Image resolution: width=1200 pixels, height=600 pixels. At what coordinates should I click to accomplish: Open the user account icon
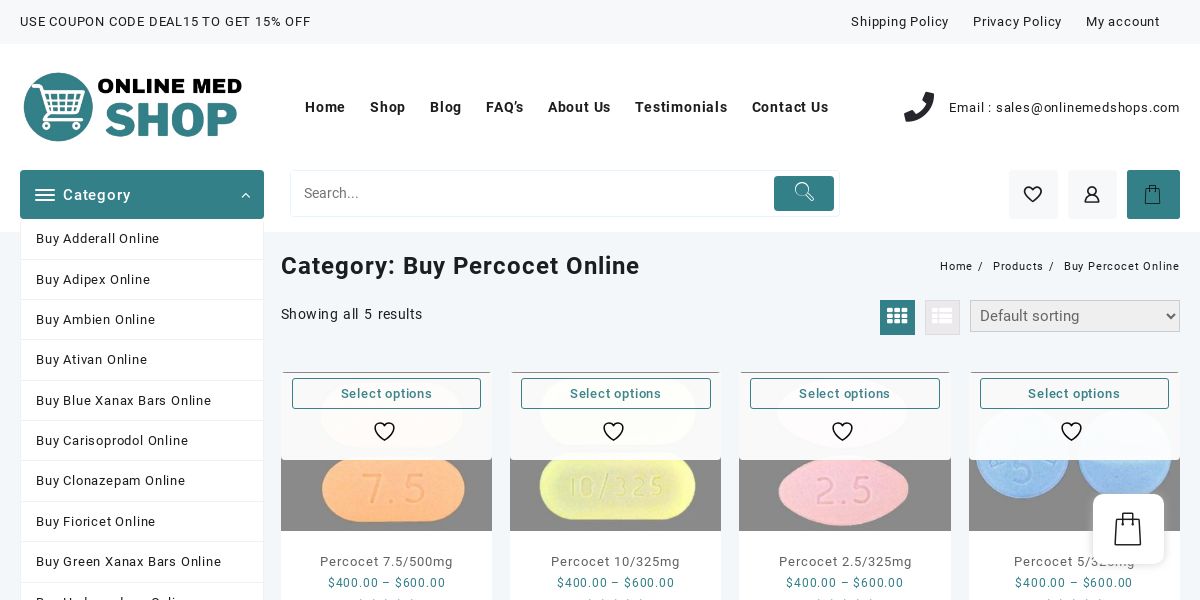coord(1092,194)
